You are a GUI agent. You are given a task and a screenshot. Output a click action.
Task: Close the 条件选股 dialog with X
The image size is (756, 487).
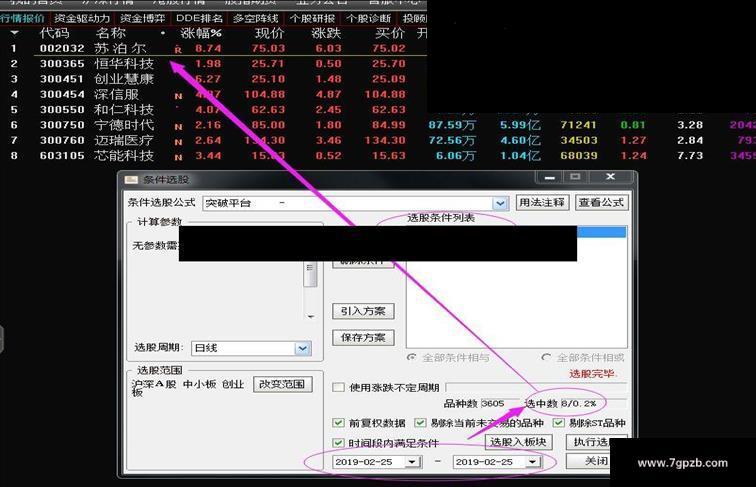coord(610,177)
